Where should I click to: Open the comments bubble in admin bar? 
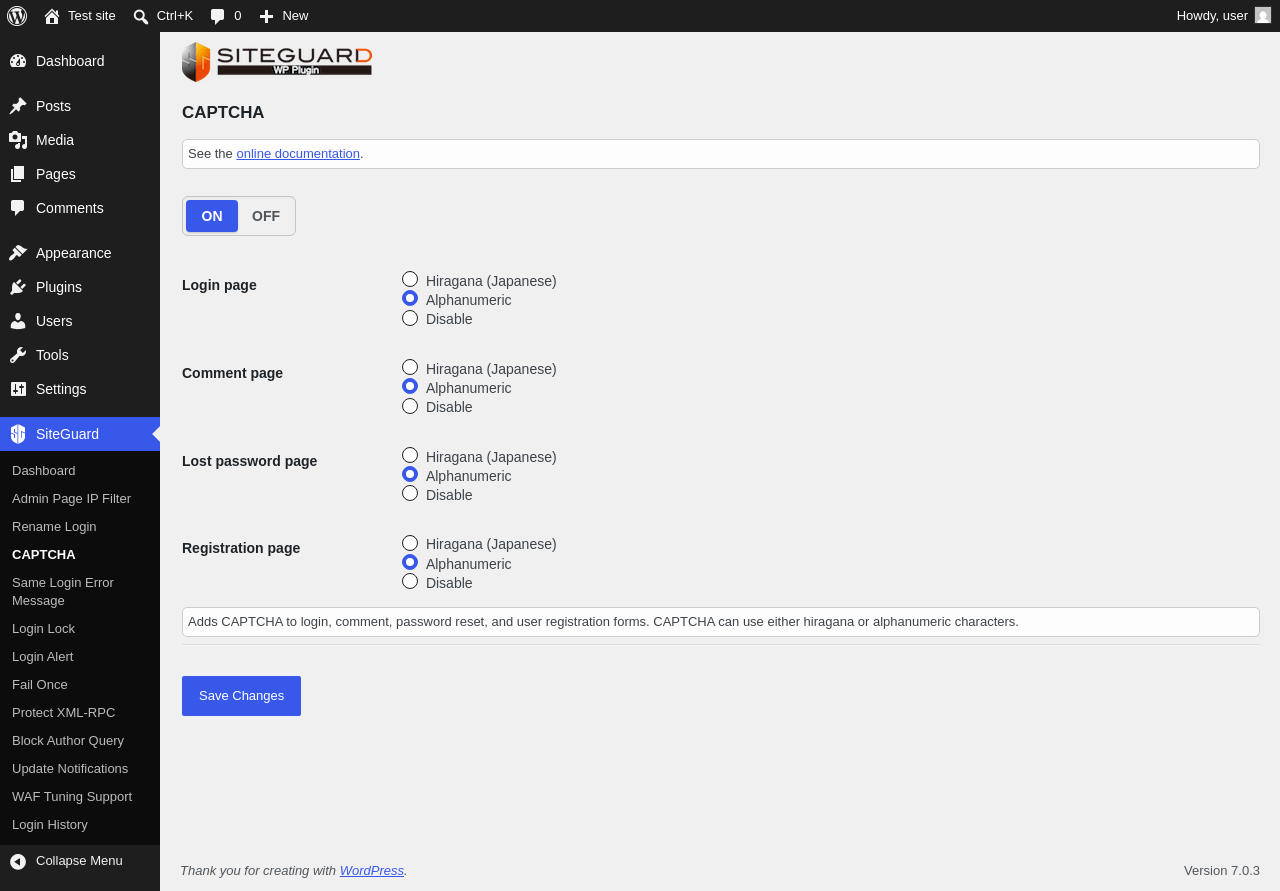(218, 16)
